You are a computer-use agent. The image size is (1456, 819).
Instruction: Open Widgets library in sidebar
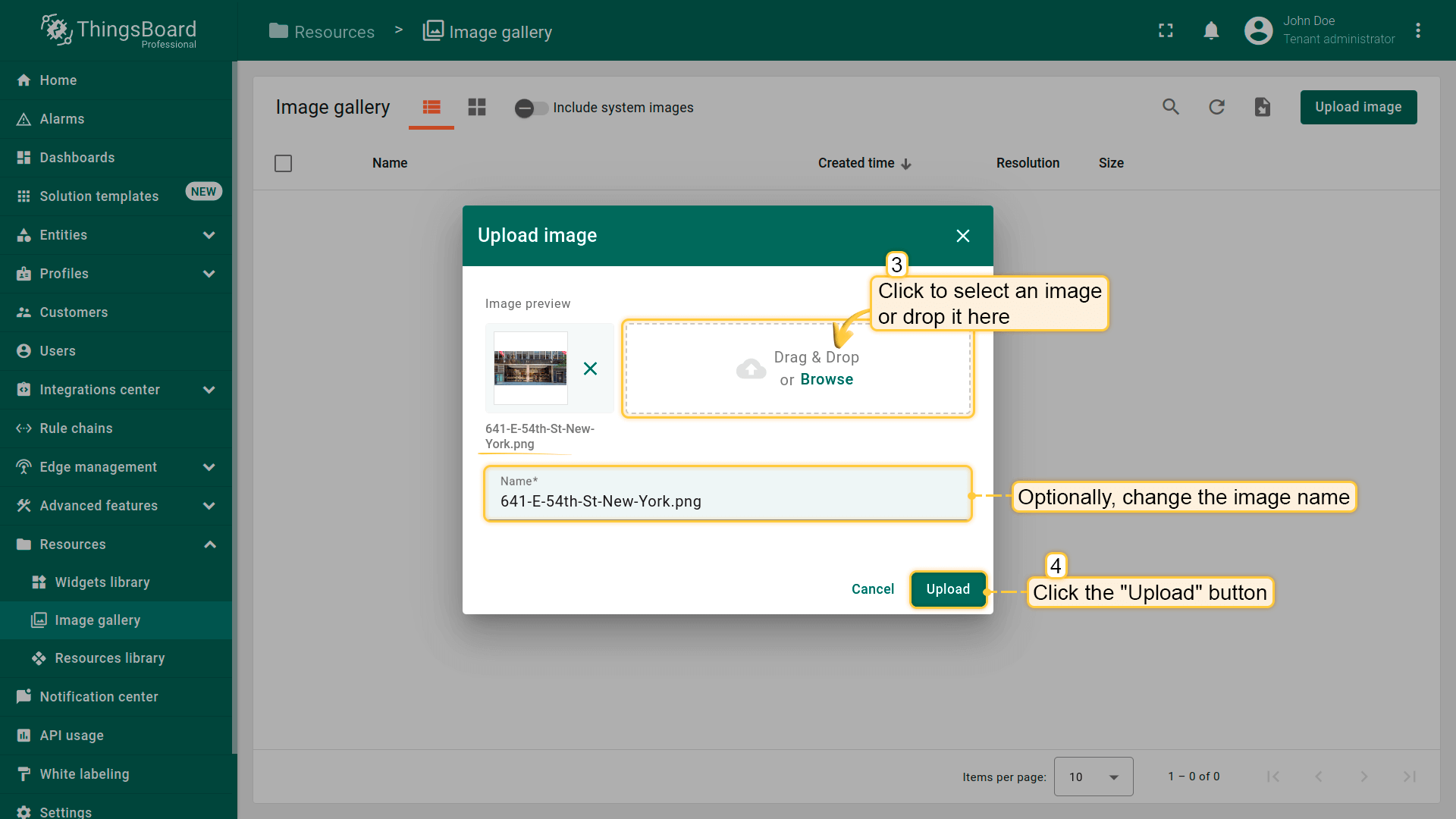point(102,582)
